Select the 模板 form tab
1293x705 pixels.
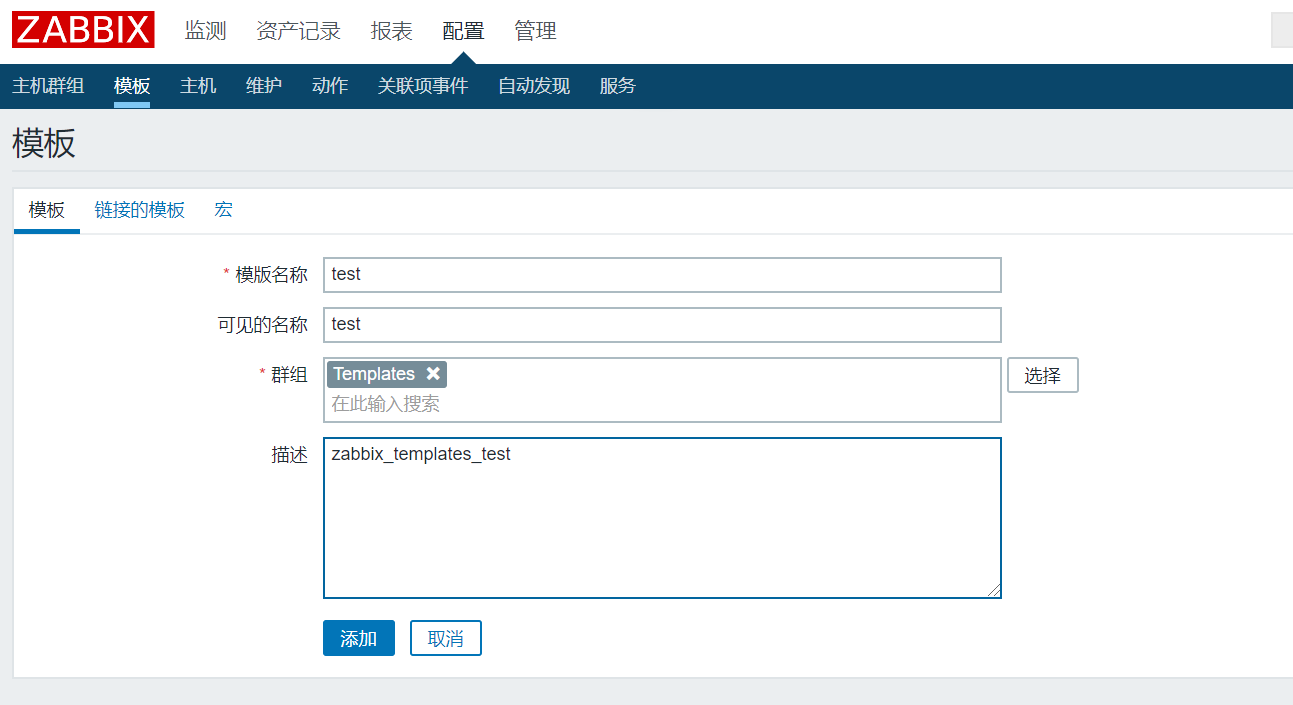(47, 210)
